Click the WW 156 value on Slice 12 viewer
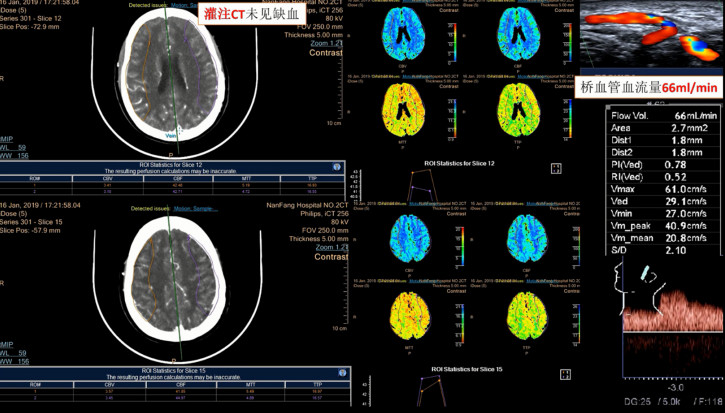The height and width of the screenshot is (413, 725). point(14,156)
